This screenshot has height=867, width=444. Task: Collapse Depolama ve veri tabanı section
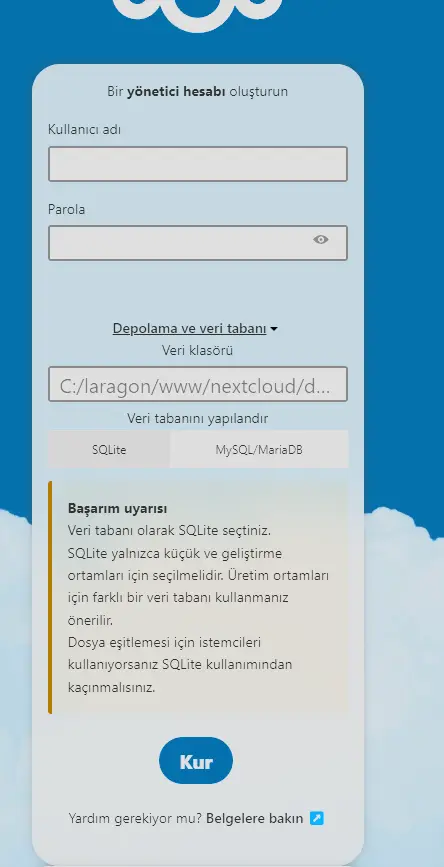pyautogui.click(x=195, y=328)
